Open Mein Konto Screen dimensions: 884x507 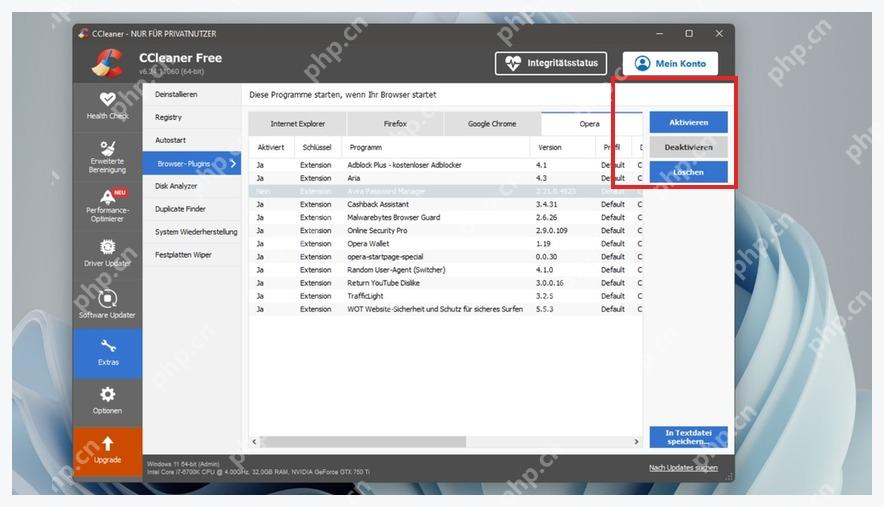[x=670, y=63]
